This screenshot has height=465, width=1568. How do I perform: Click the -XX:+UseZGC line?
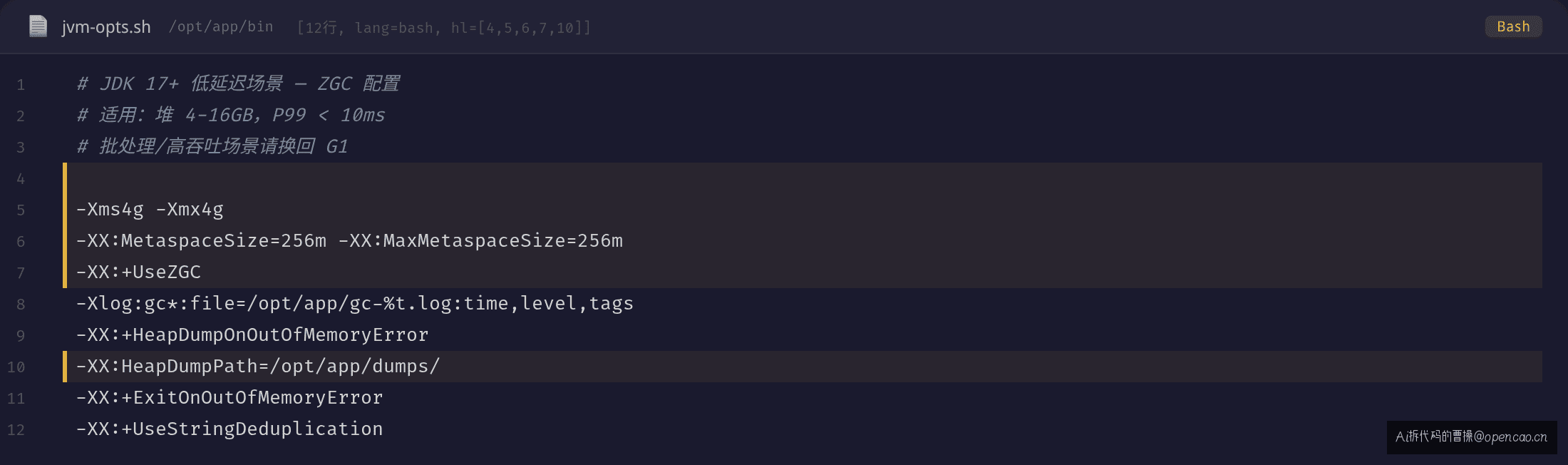point(138,272)
